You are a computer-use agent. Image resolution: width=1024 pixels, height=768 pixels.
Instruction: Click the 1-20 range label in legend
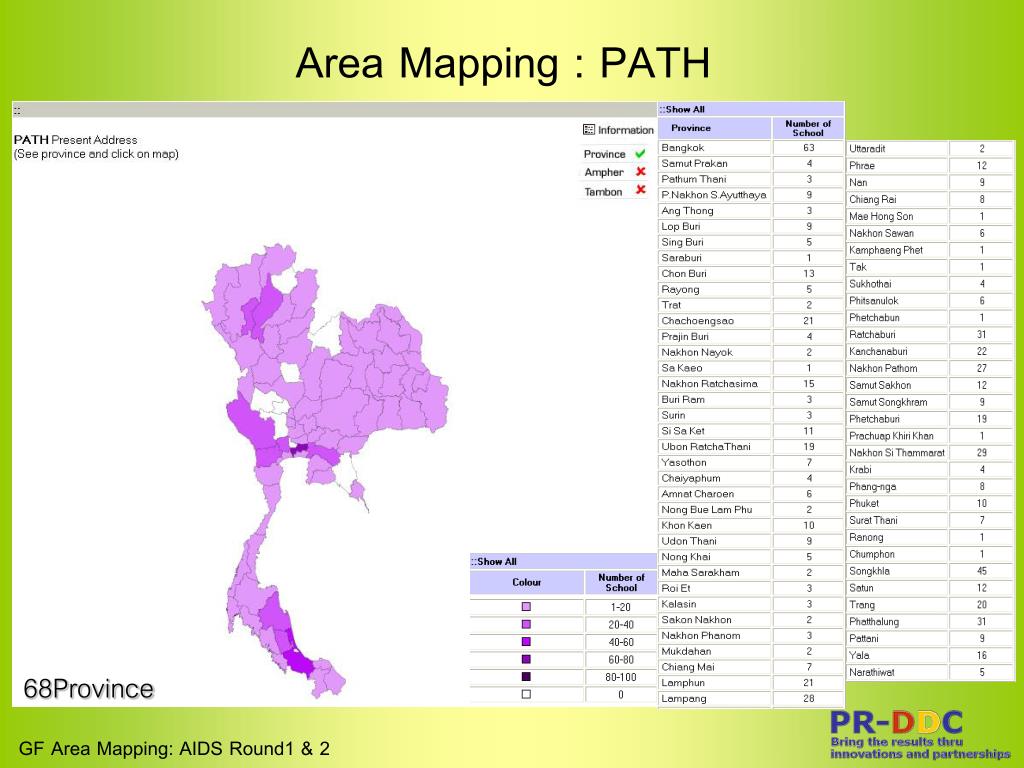(x=620, y=607)
